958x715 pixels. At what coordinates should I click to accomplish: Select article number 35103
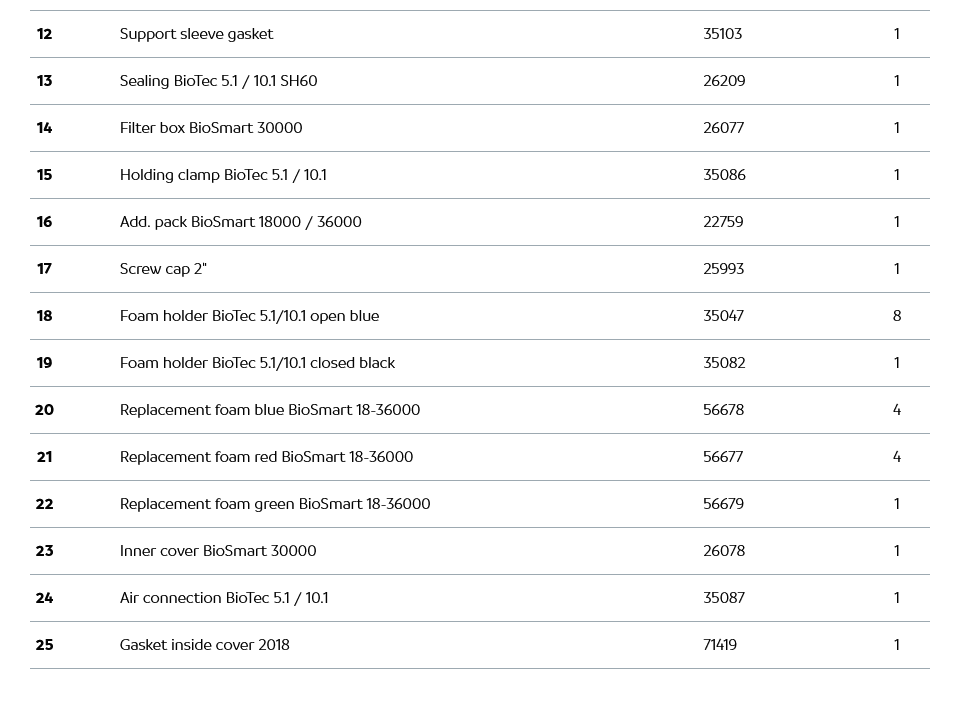point(722,34)
